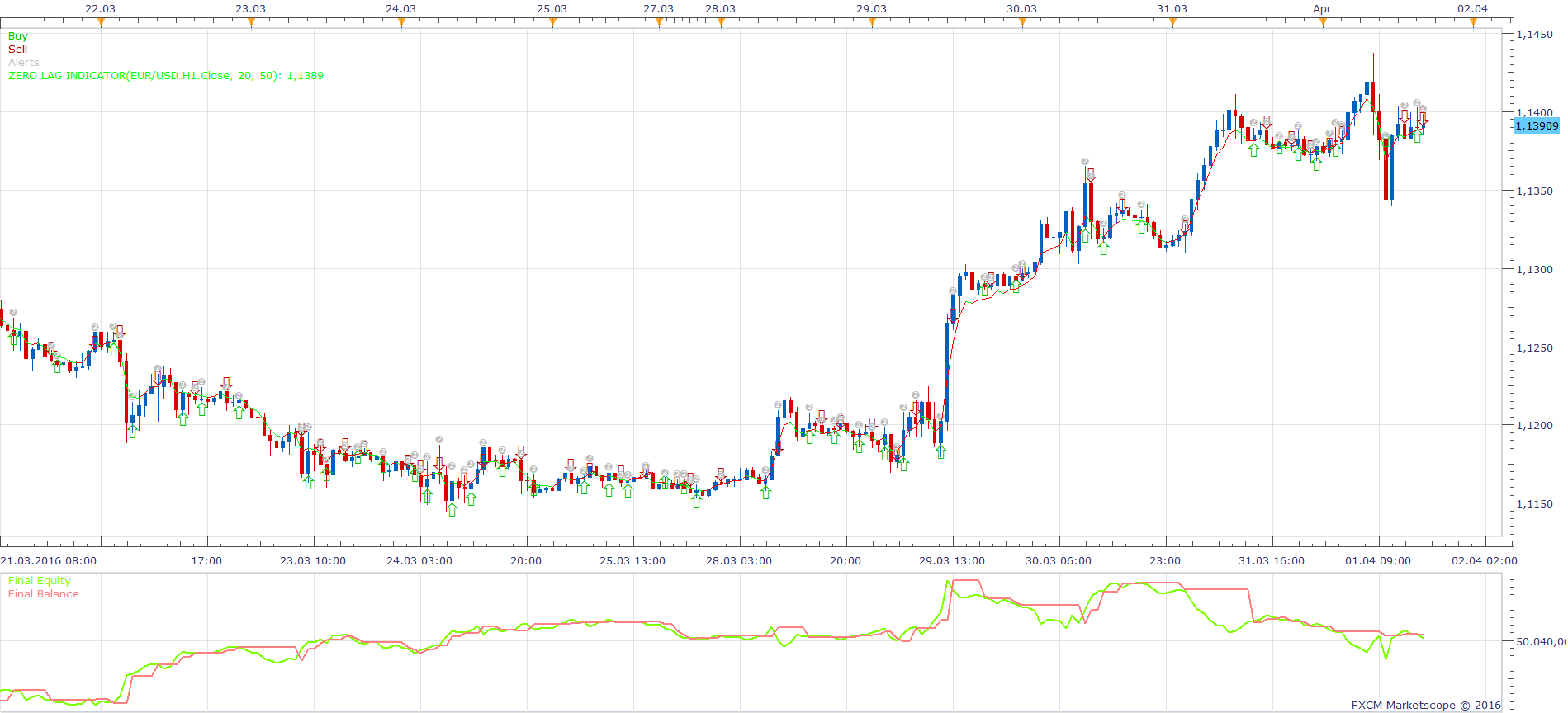
Task: Select the ZERO LAG INDICATOR legend entry
Action: click(x=166, y=76)
